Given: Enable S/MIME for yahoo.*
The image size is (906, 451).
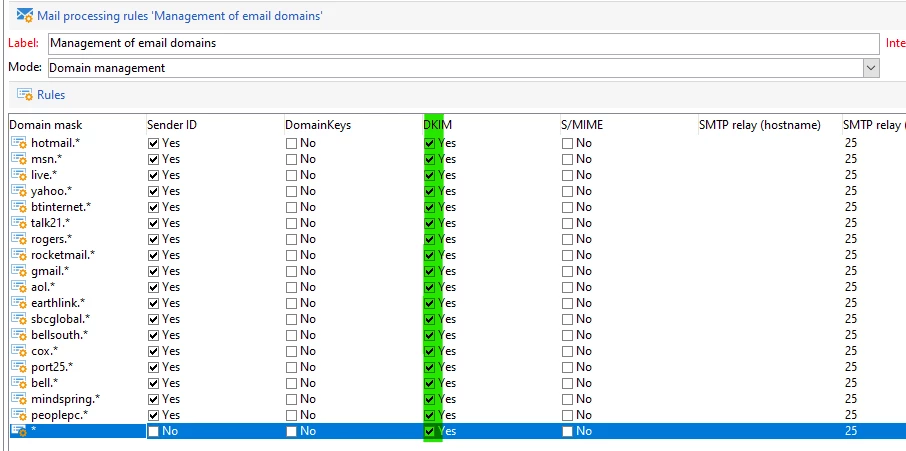Looking at the screenshot, I should pyautogui.click(x=567, y=191).
